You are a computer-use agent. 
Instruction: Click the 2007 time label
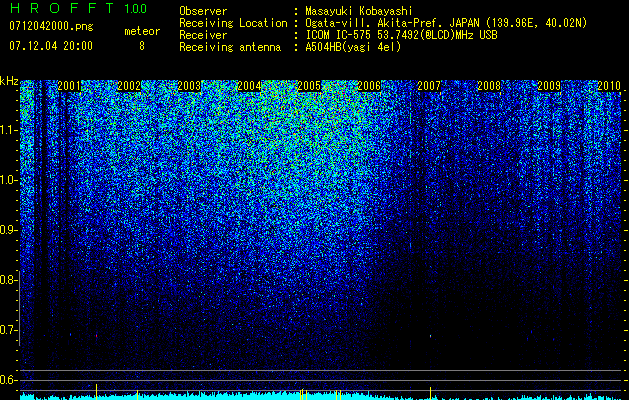(x=429, y=86)
